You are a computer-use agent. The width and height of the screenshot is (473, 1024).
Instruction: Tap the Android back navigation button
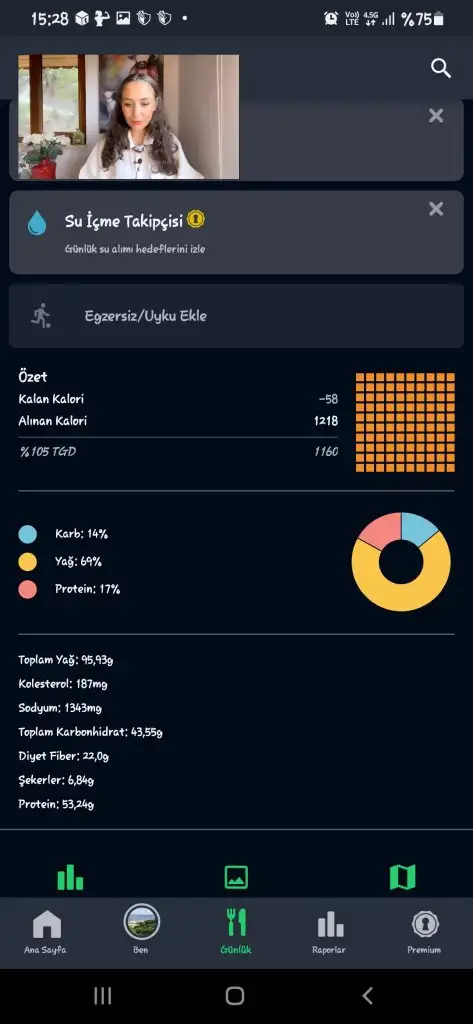(368, 996)
